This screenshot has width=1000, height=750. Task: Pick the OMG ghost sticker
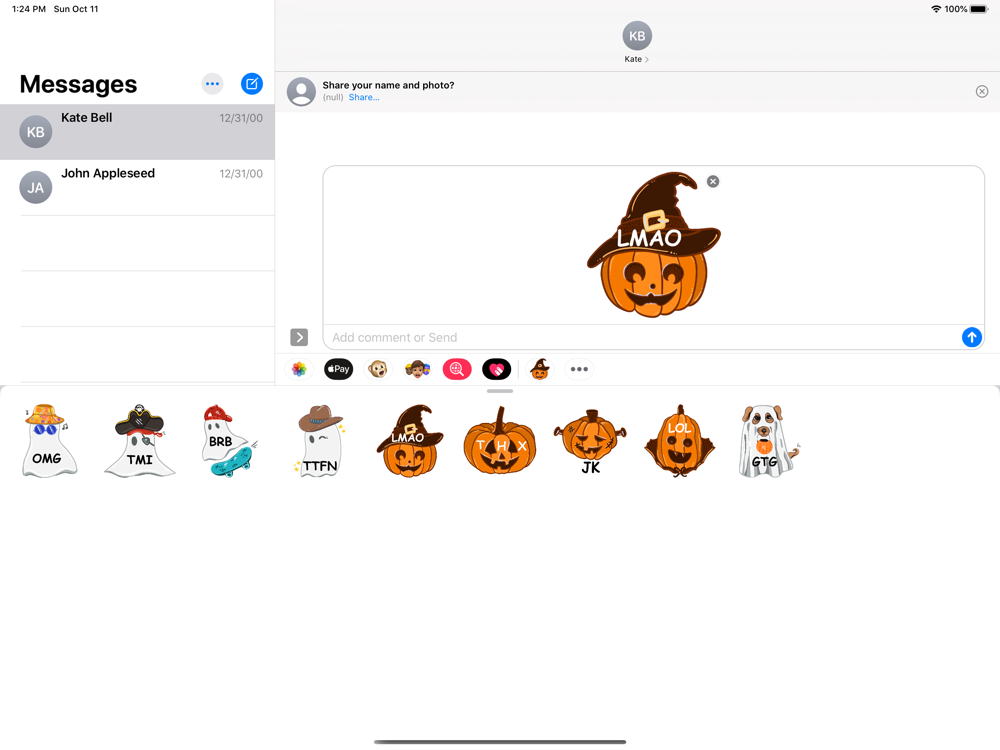tap(48, 441)
